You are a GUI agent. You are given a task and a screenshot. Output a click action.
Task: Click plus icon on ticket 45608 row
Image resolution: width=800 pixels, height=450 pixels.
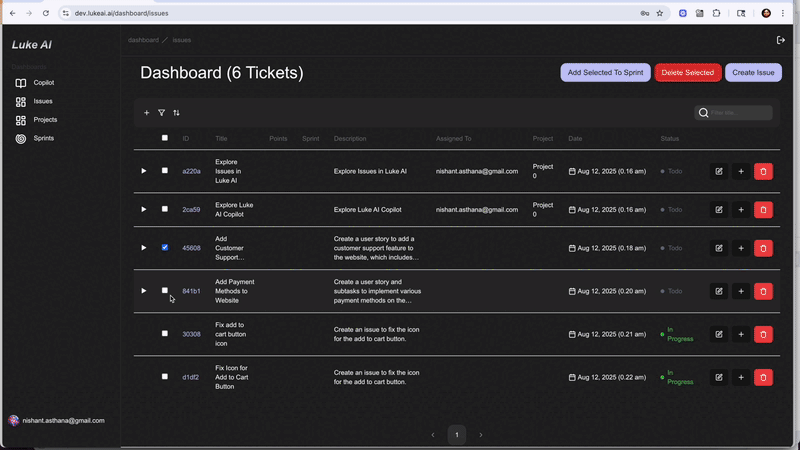point(741,248)
